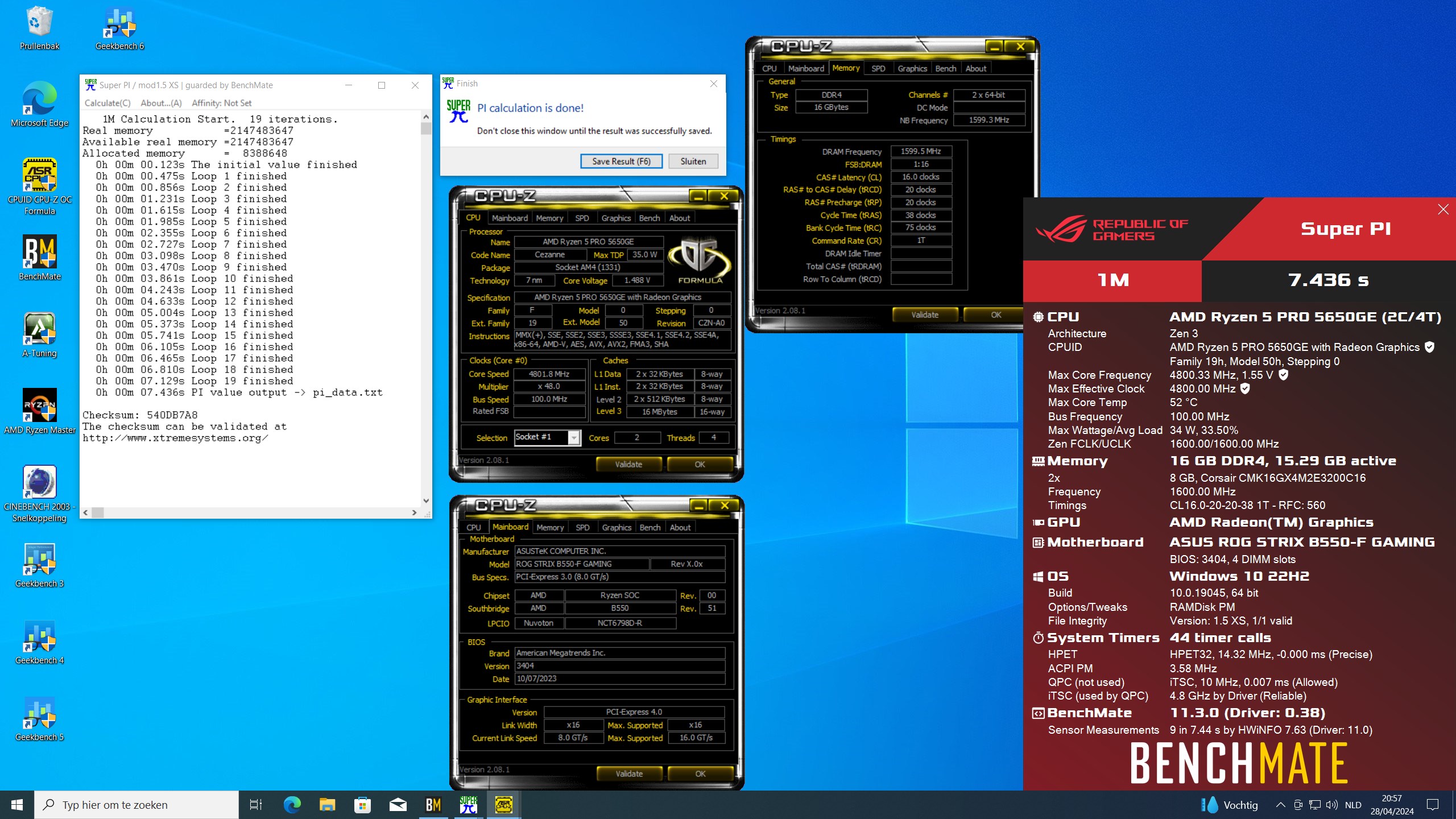Click OK in CPU-Z processor window
This screenshot has width=1456, height=819.
(700, 464)
